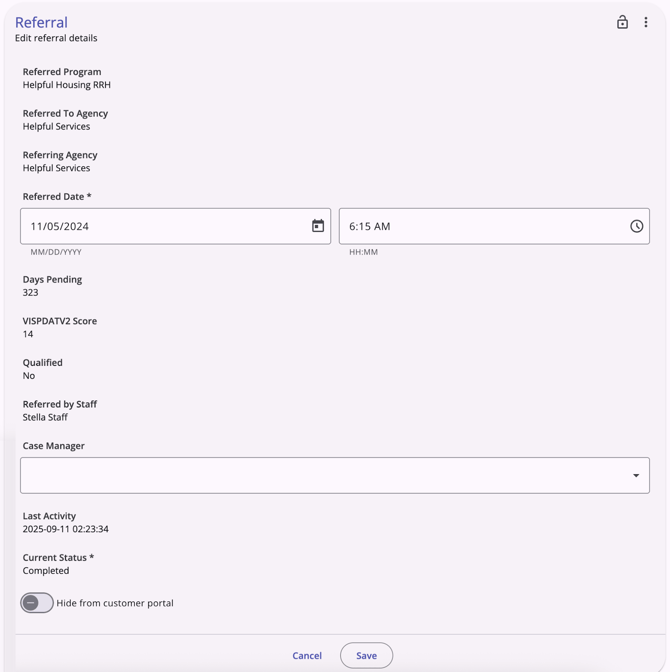
Task: Select the Helpful Housing RRH program text
Action: pyautogui.click(x=67, y=85)
